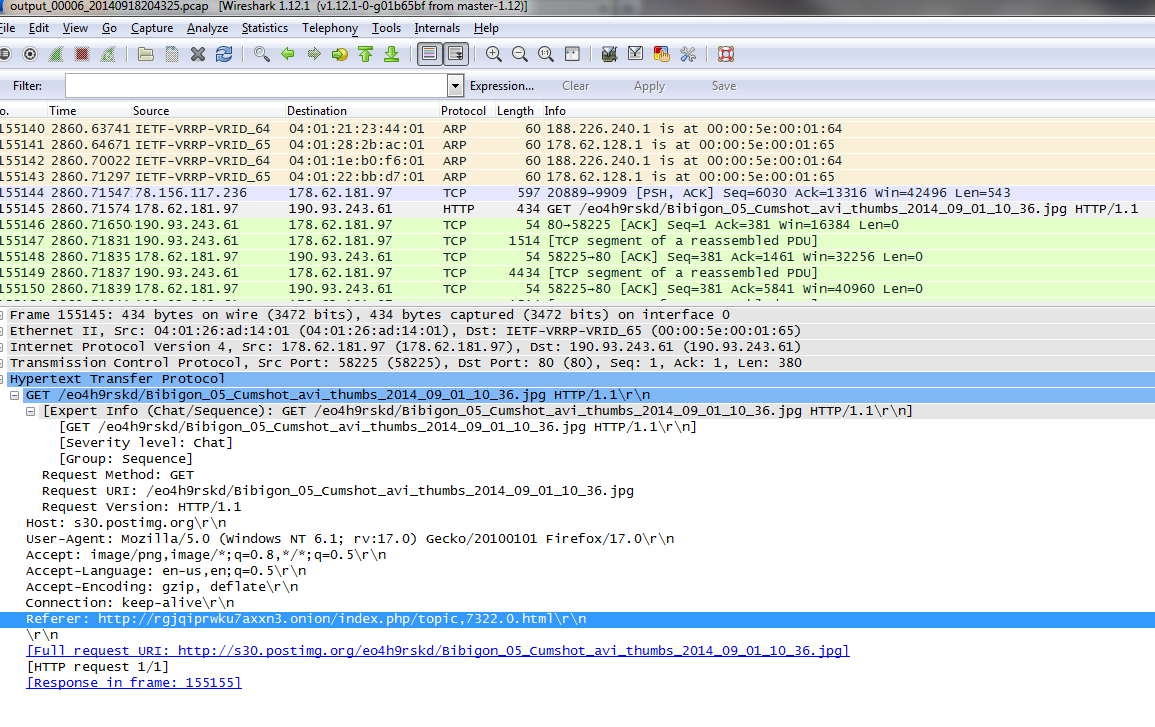Go forward in packet history
1155x727 pixels.
314,55
